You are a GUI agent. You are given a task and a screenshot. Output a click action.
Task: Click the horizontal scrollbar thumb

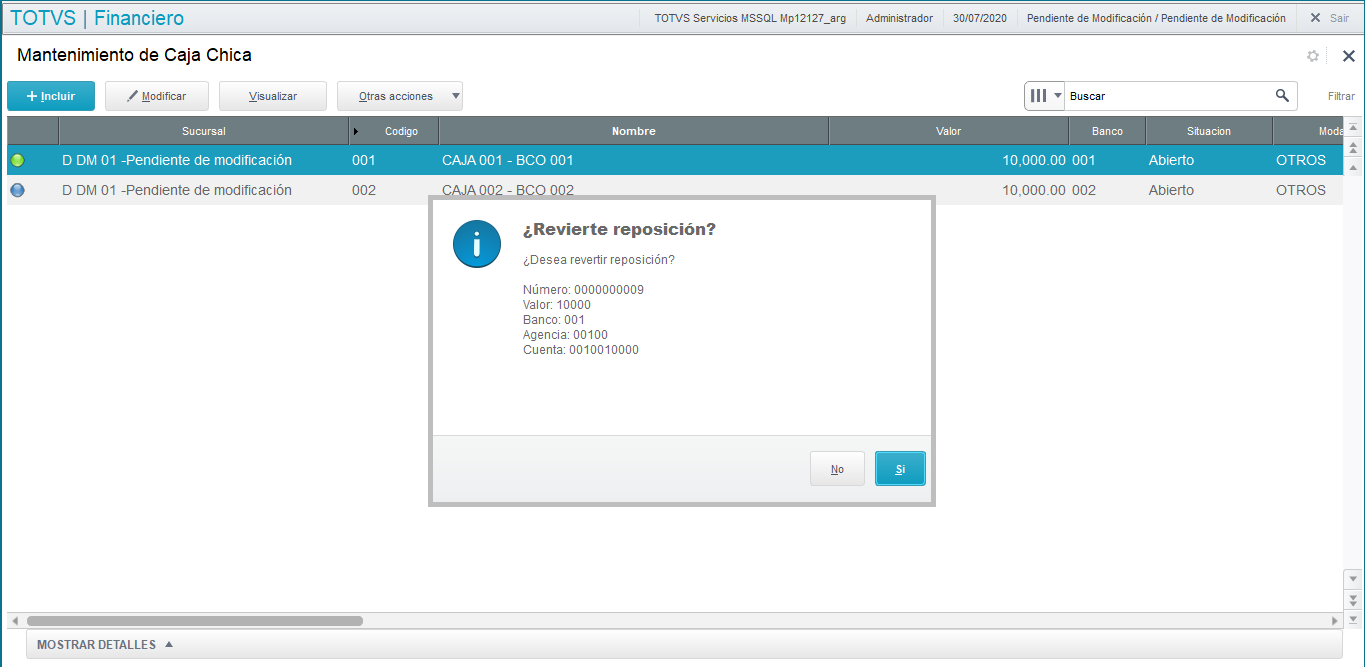click(x=195, y=621)
